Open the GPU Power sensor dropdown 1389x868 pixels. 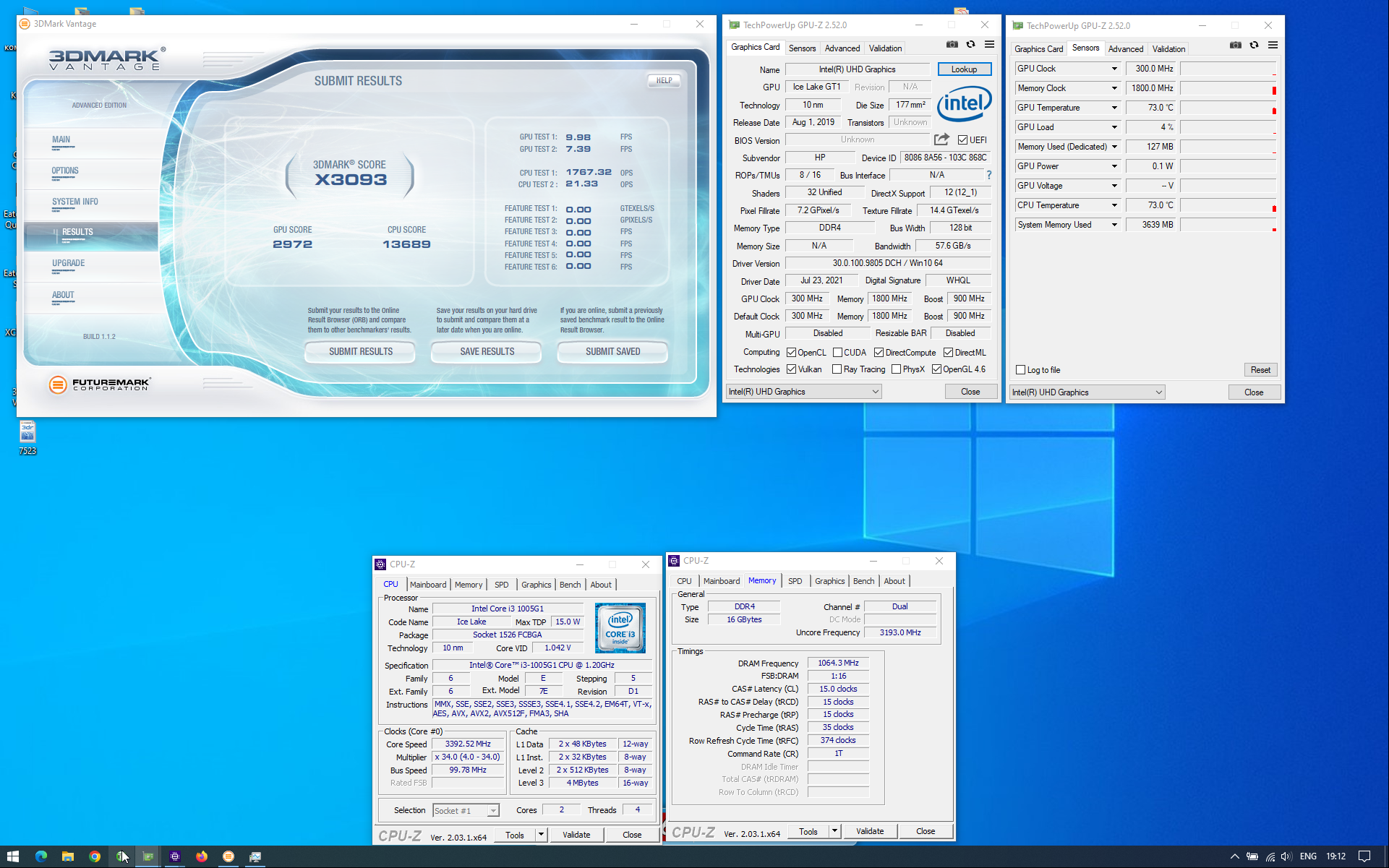(1114, 166)
